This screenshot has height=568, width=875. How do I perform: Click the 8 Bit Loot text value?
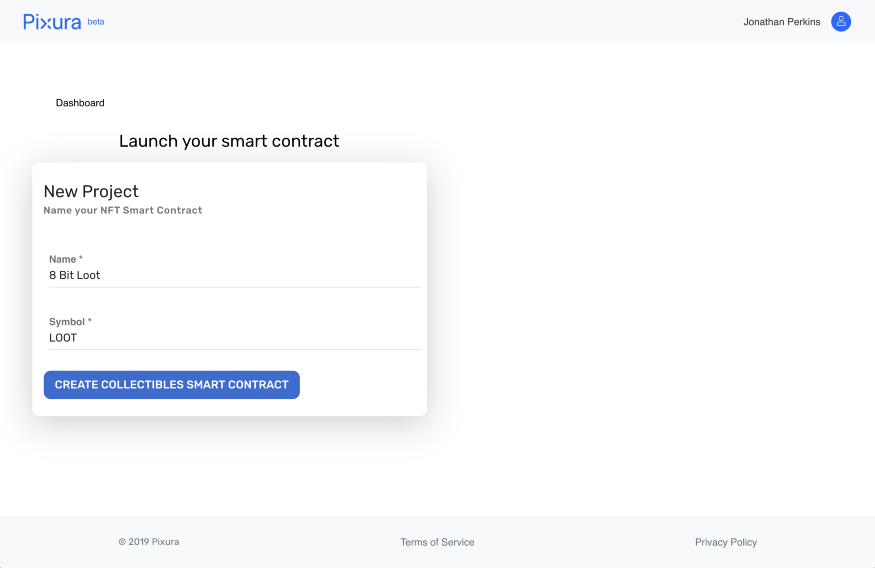[x=75, y=275]
